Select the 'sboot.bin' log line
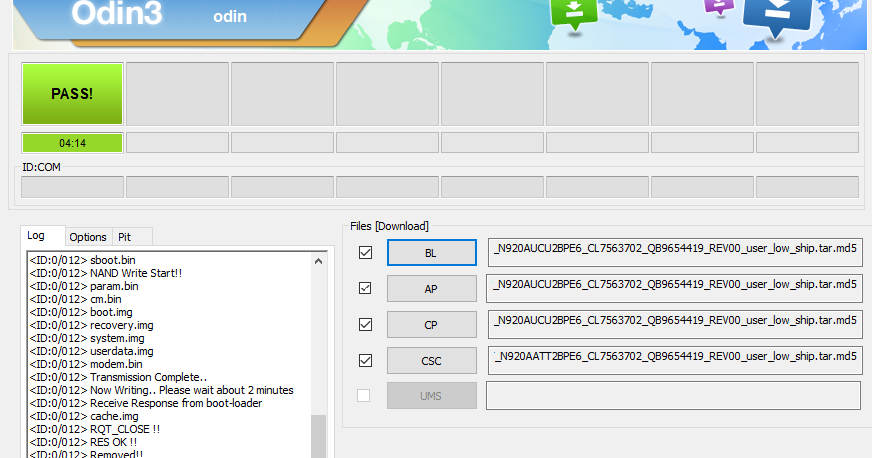Screen dimensions: 872x458 tap(82, 260)
